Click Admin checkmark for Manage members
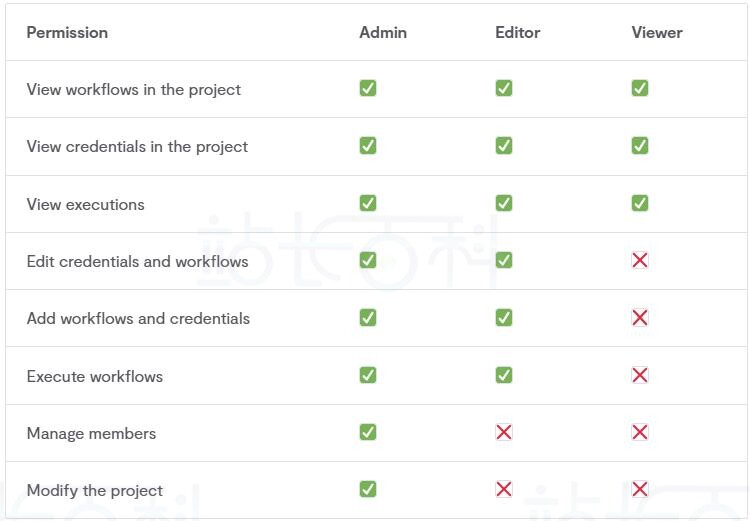This screenshot has height=521, width=750. [x=368, y=432]
